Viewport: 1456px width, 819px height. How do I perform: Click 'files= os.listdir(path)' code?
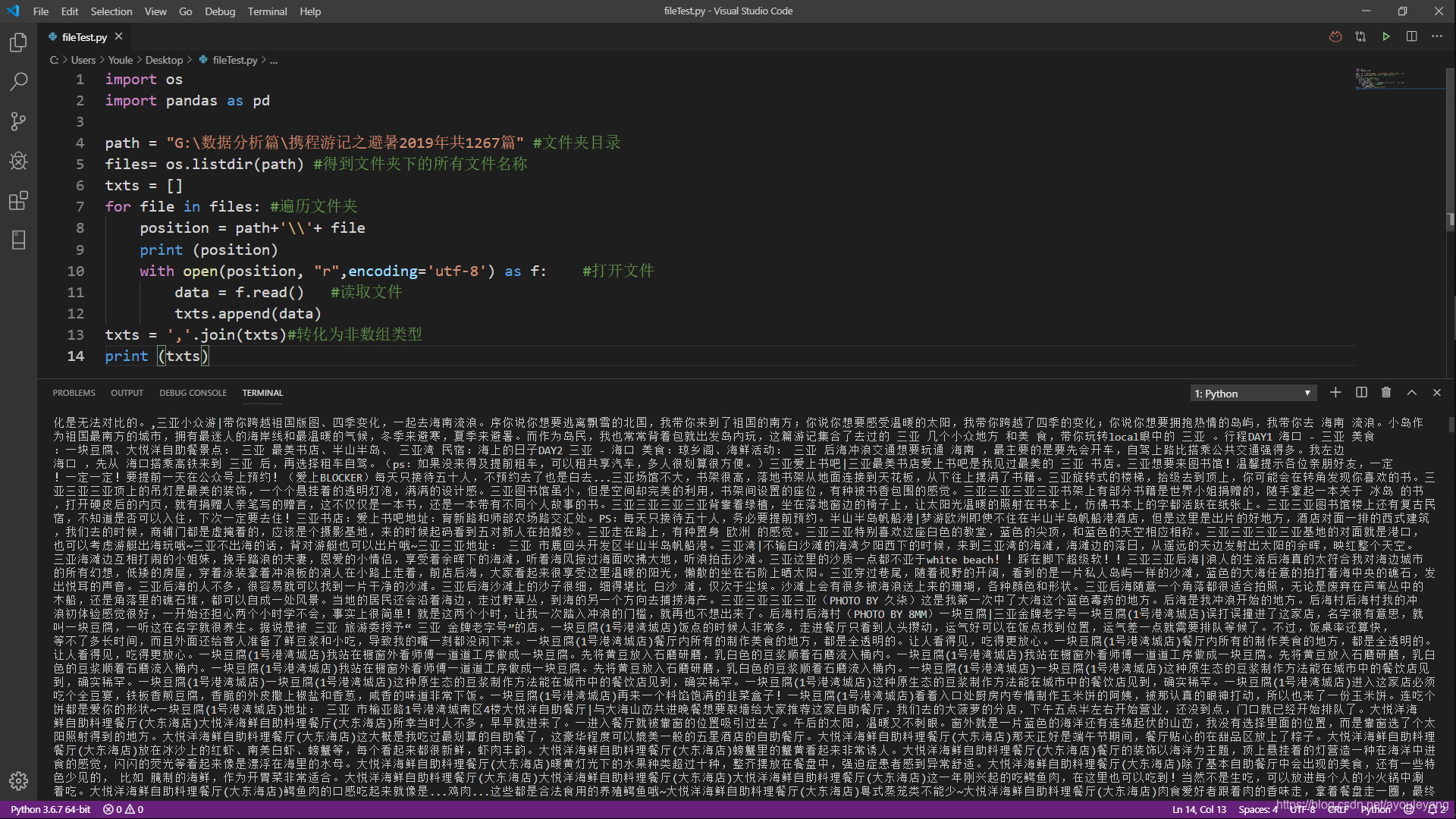tap(204, 164)
